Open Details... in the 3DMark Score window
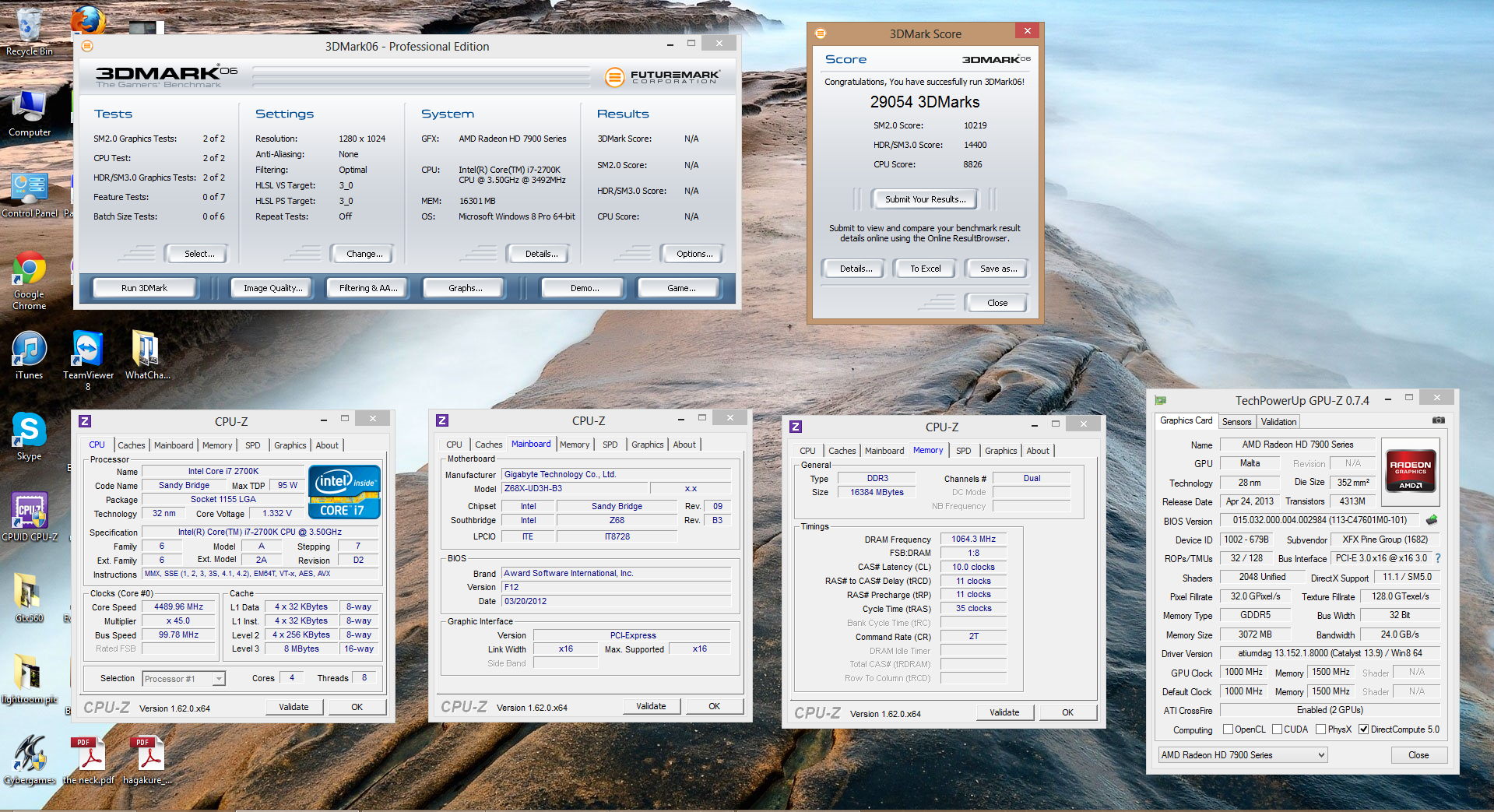 click(x=855, y=269)
